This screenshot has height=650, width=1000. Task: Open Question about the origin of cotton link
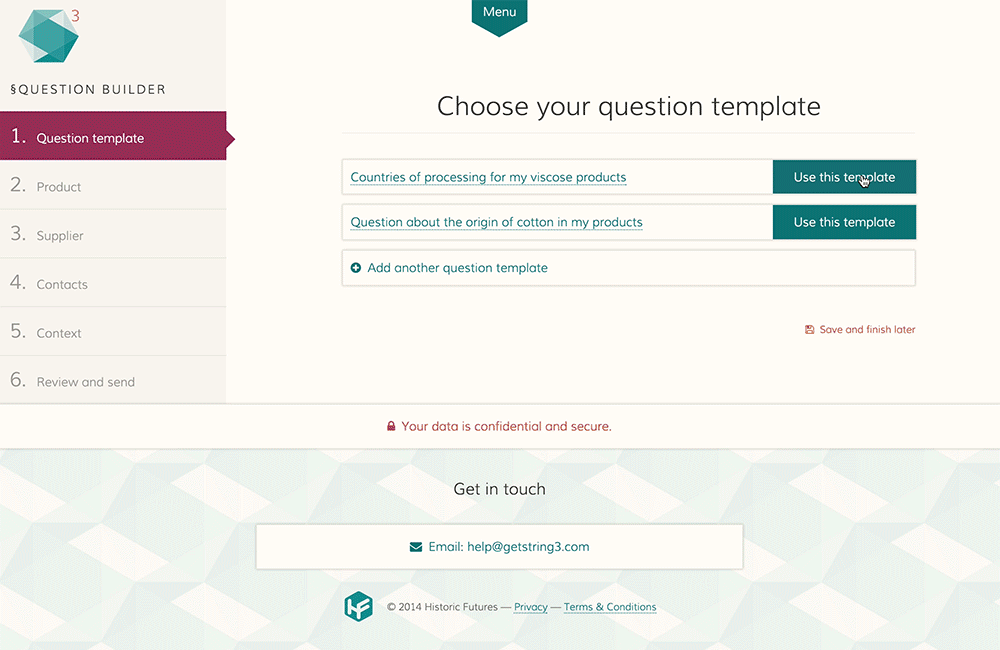[496, 222]
